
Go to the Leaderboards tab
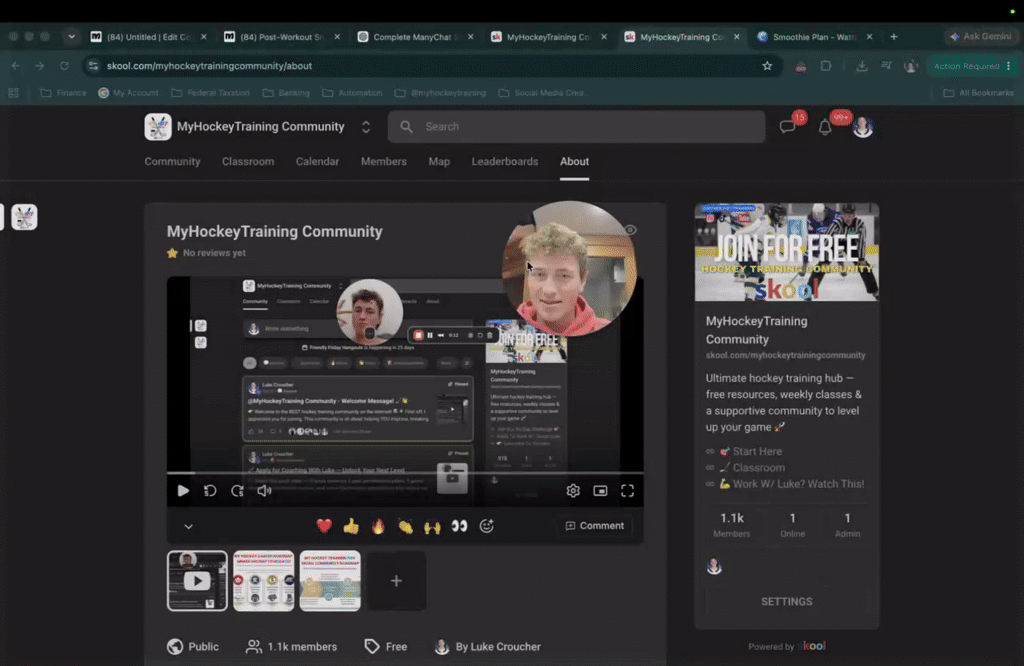coord(505,161)
